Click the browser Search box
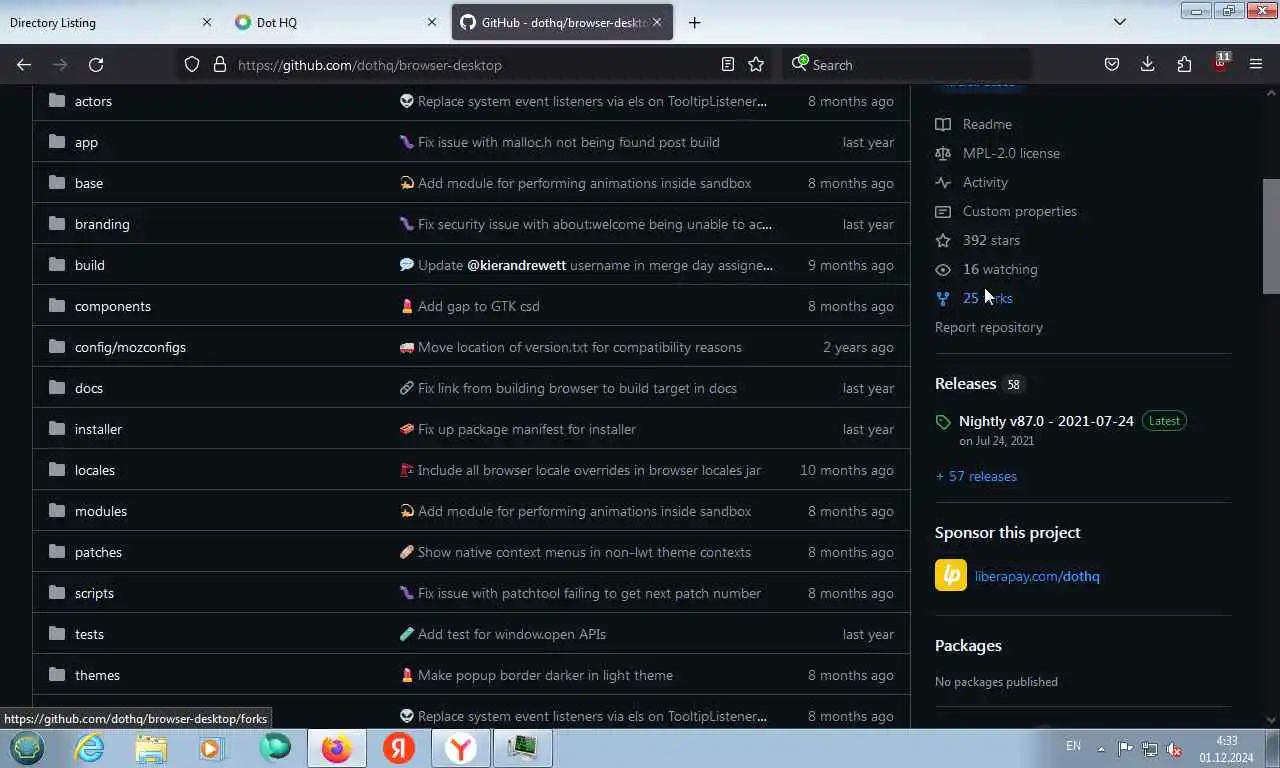Viewport: 1280px width, 768px height. coord(905,65)
